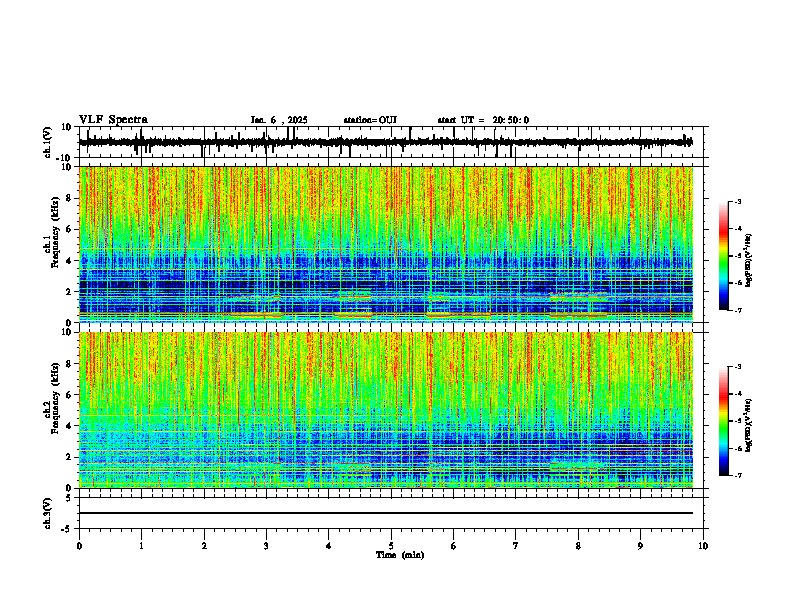Click time axis tick label "10"
Viewport: 792px width, 612px height.
pyautogui.click(x=703, y=546)
